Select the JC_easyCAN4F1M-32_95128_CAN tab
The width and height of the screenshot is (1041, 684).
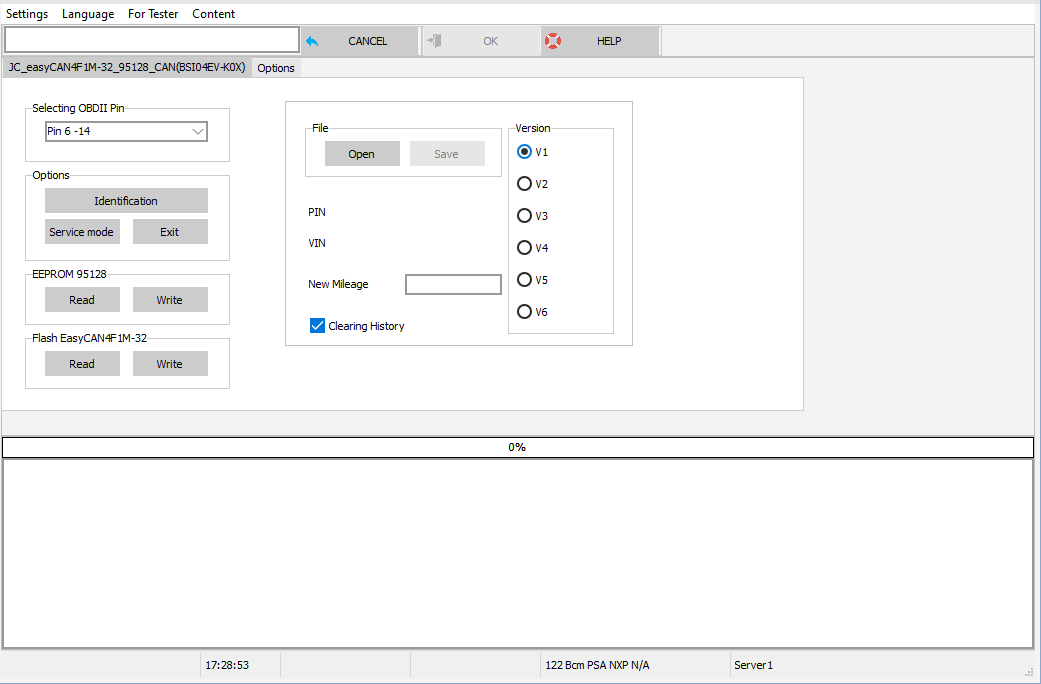point(127,67)
